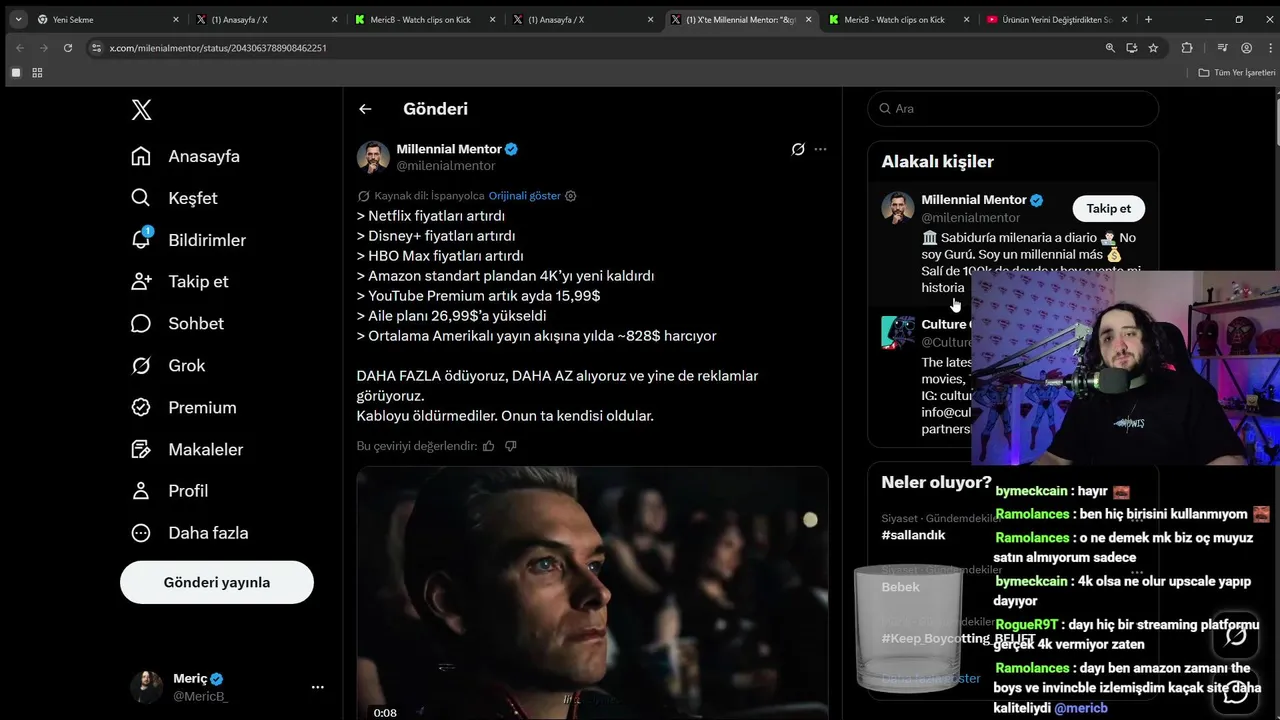Switch to the Ürünün Yerini Değiştirdikten tab
This screenshot has width=1280, height=720.
[1058, 19]
